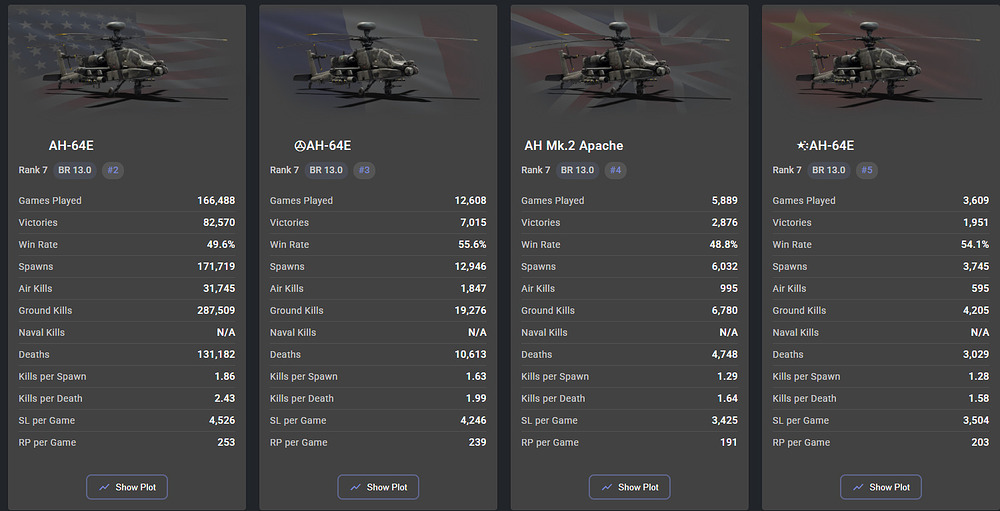Click Show Plot on the US AH-64E card
This screenshot has width=1000, height=511.
point(126,487)
